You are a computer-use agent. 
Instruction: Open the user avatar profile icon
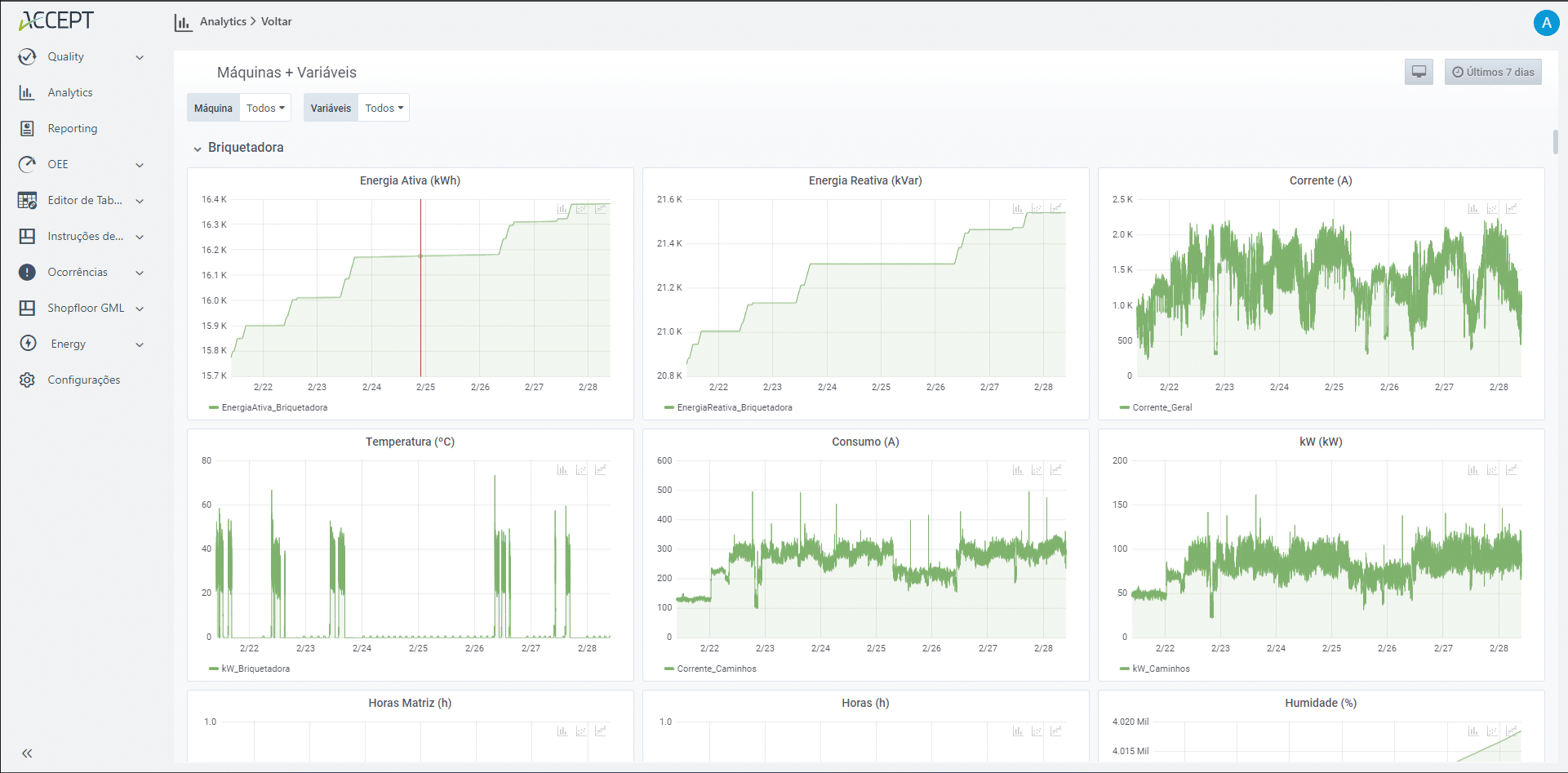[x=1546, y=23]
